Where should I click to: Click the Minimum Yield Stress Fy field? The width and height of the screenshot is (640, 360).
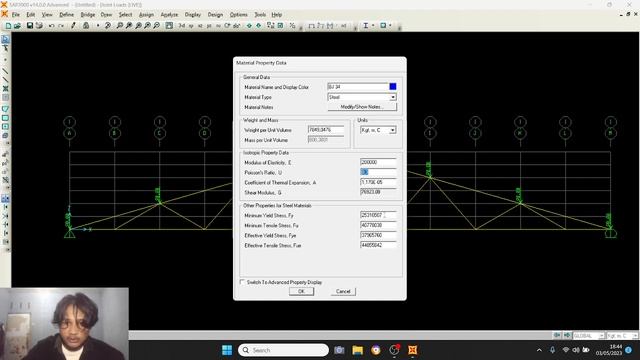coord(378,215)
